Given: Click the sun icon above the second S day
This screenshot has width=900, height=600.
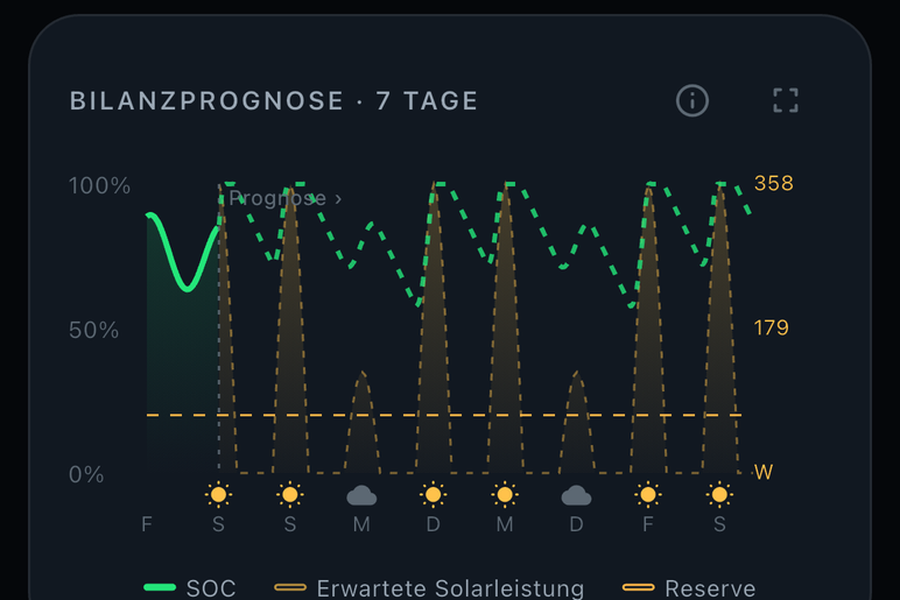Looking at the screenshot, I should 290,494.
